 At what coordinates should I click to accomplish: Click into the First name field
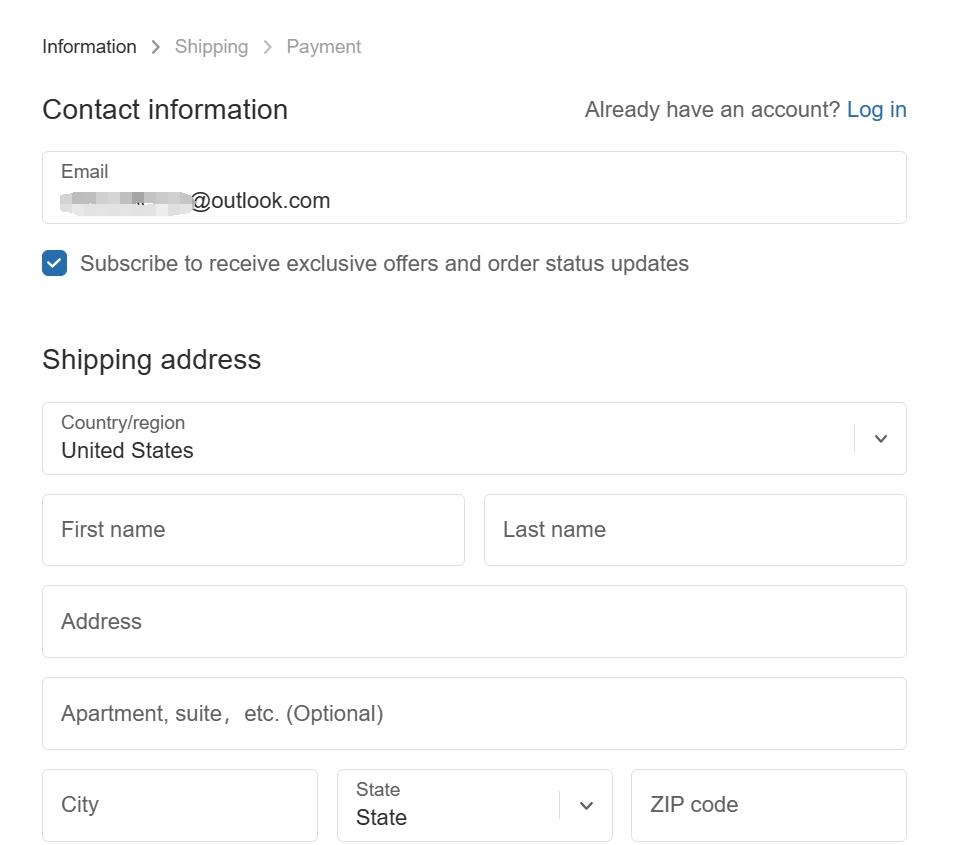253,530
